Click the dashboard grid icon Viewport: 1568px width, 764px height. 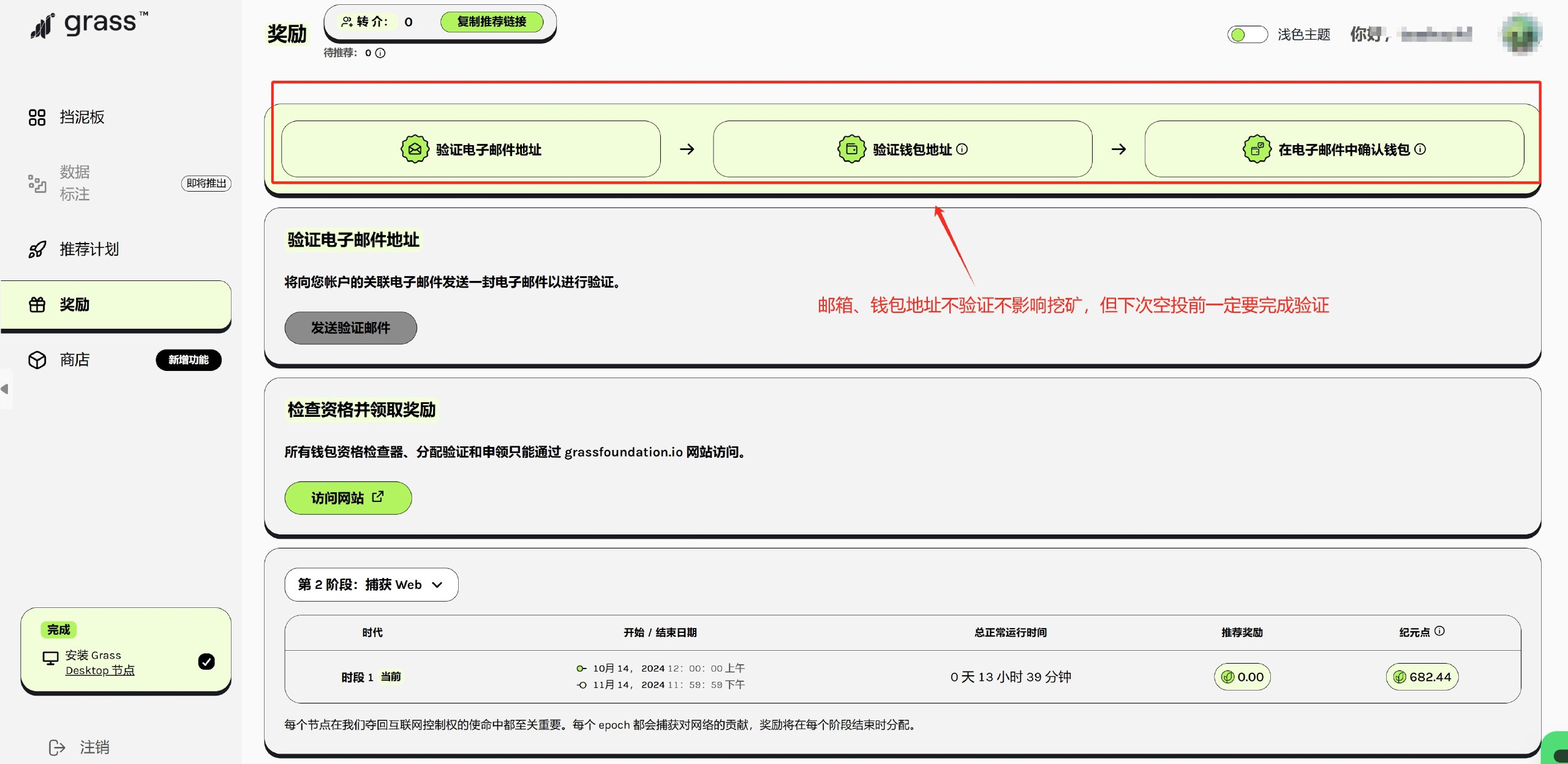click(37, 117)
